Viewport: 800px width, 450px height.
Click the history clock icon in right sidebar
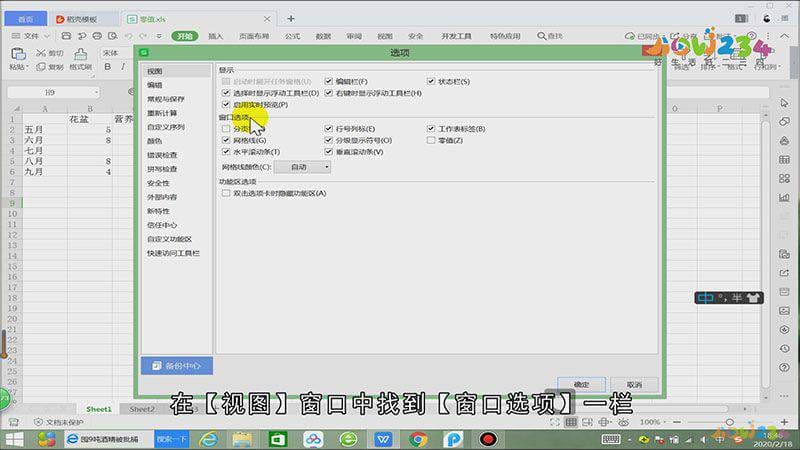pyautogui.click(x=784, y=348)
